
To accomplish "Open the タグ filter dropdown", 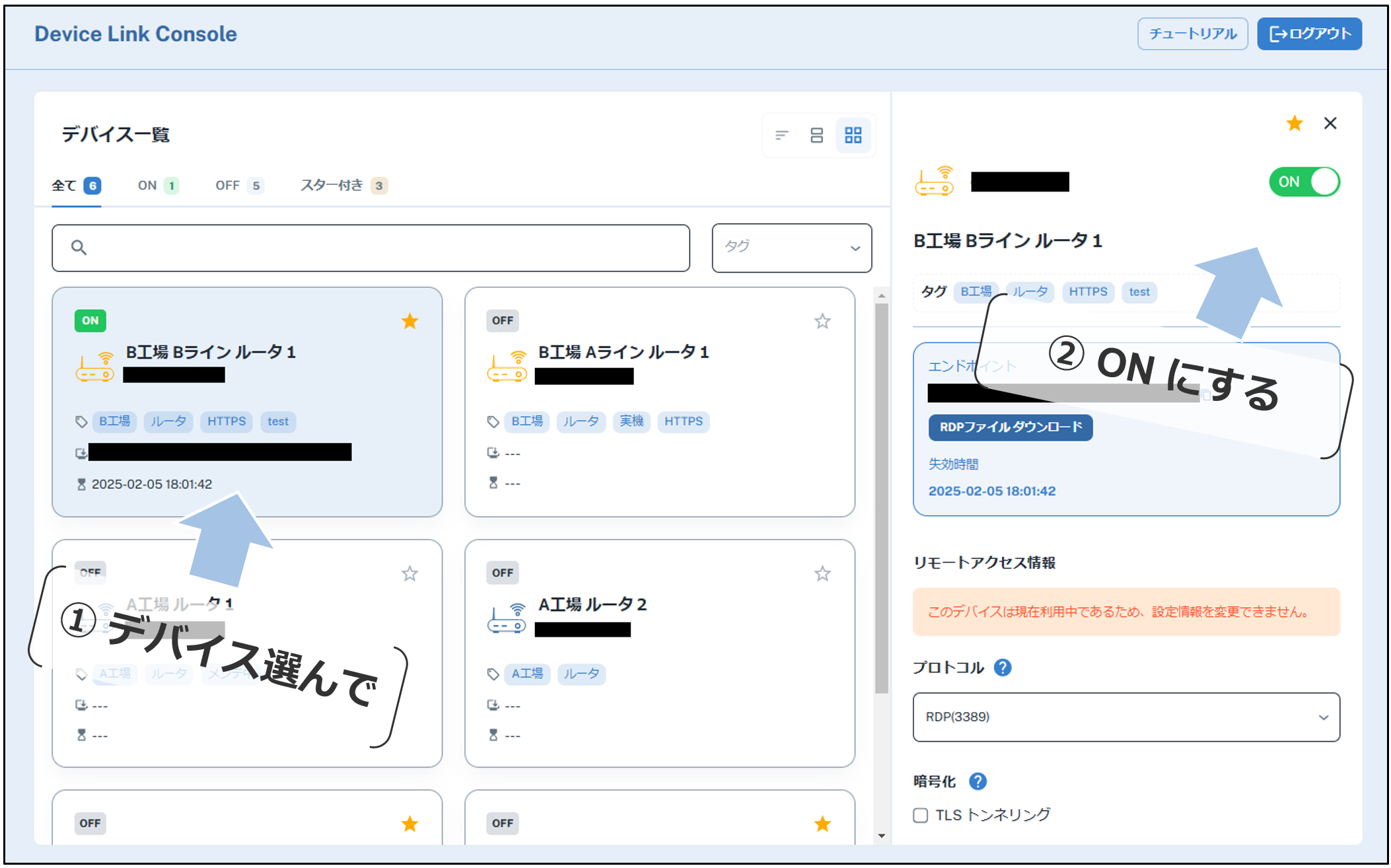I will point(791,248).
